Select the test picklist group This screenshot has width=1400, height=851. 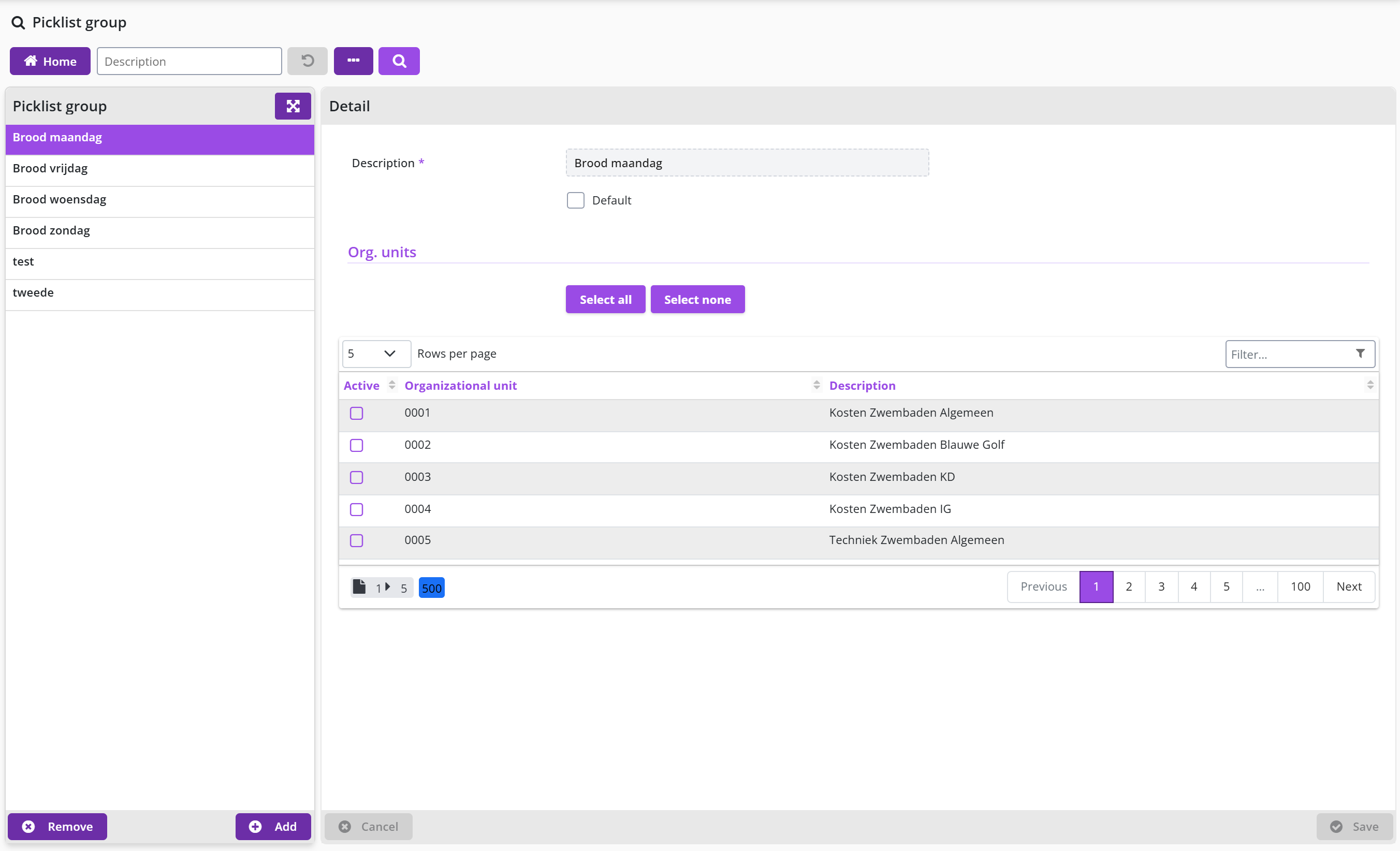159,264
